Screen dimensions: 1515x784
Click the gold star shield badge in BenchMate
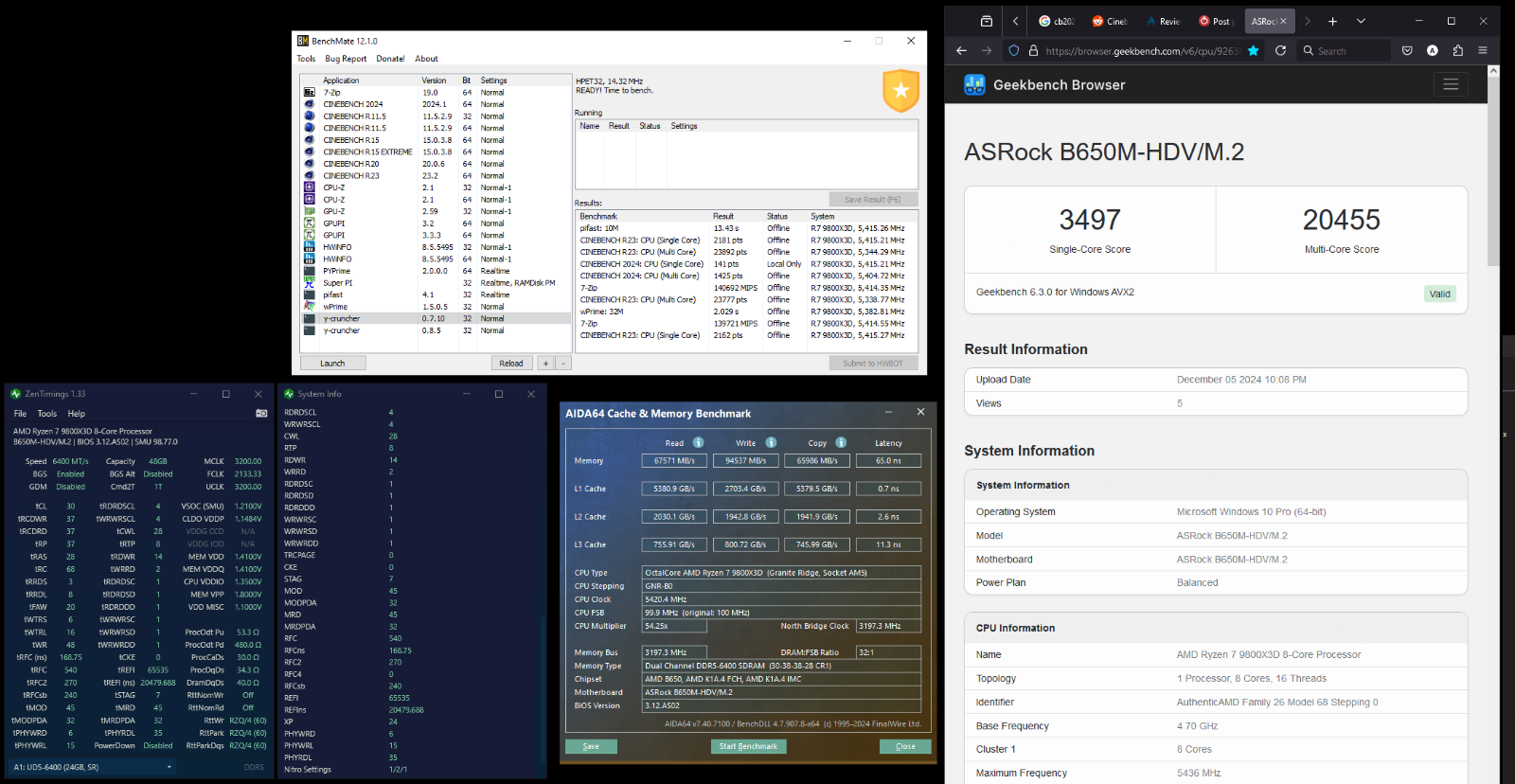click(900, 91)
